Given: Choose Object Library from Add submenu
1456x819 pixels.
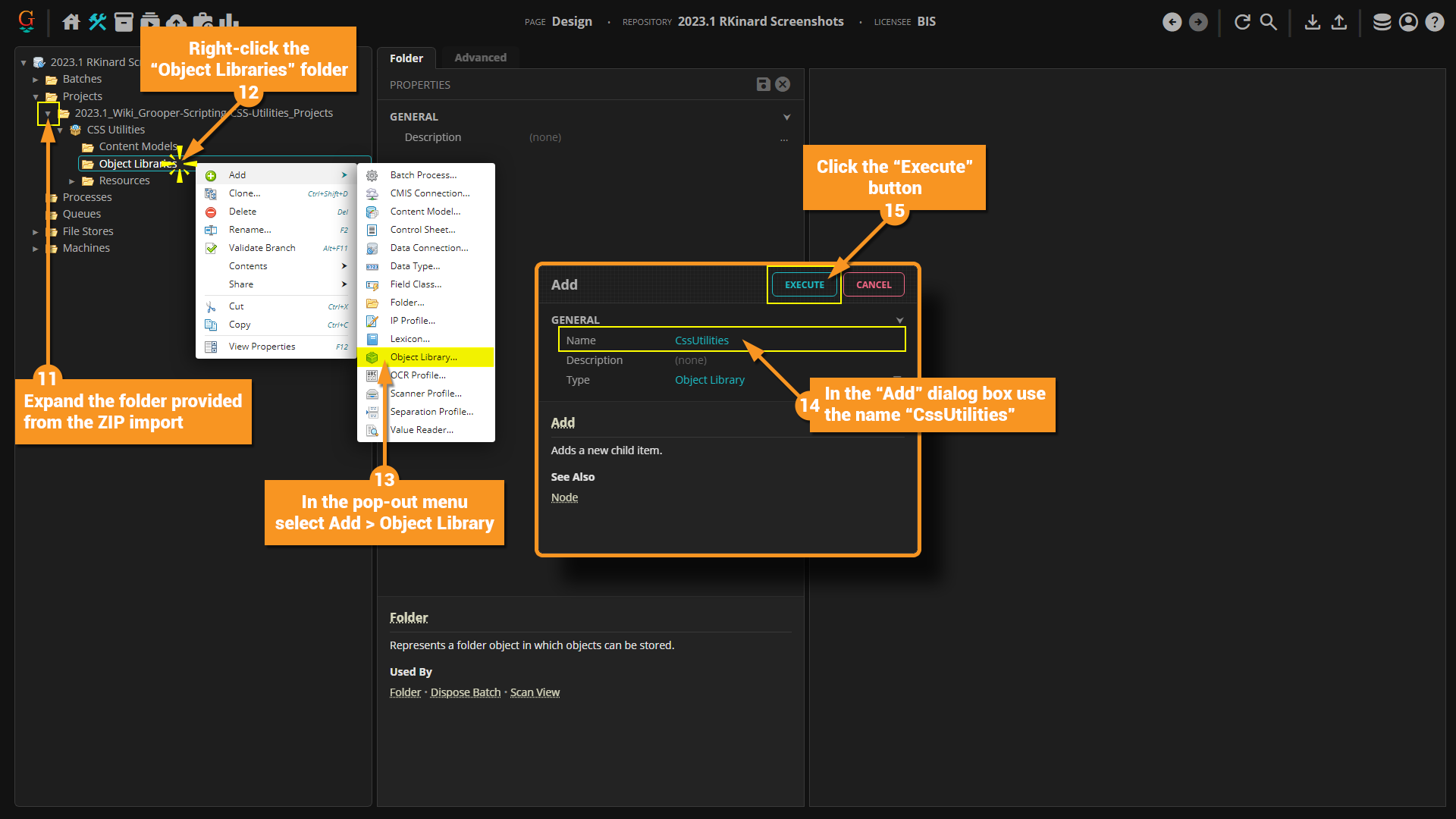Looking at the screenshot, I should coord(423,357).
